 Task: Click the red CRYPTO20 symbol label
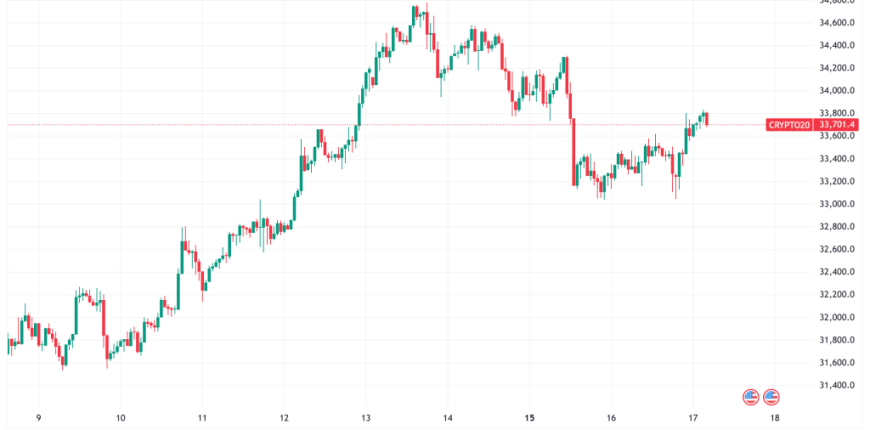pyautogui.click(x=789, y=125)
